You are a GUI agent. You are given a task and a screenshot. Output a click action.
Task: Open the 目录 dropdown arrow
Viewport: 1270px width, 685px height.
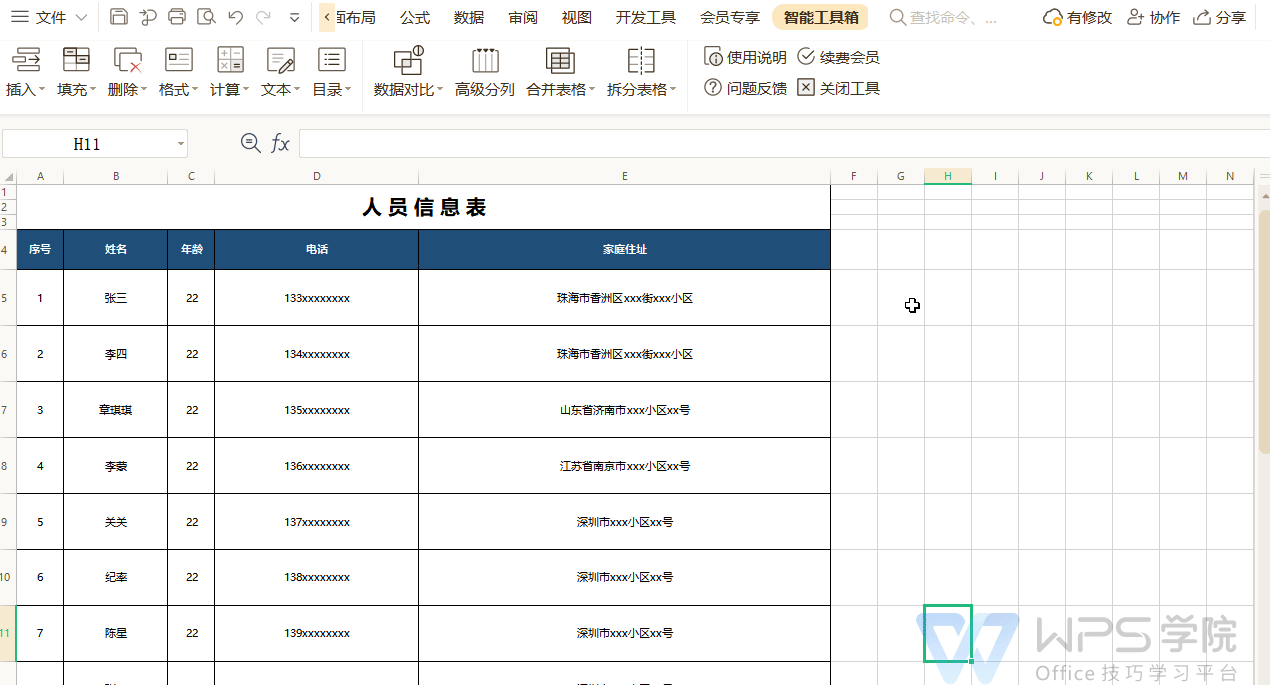[x=348, y=90]
